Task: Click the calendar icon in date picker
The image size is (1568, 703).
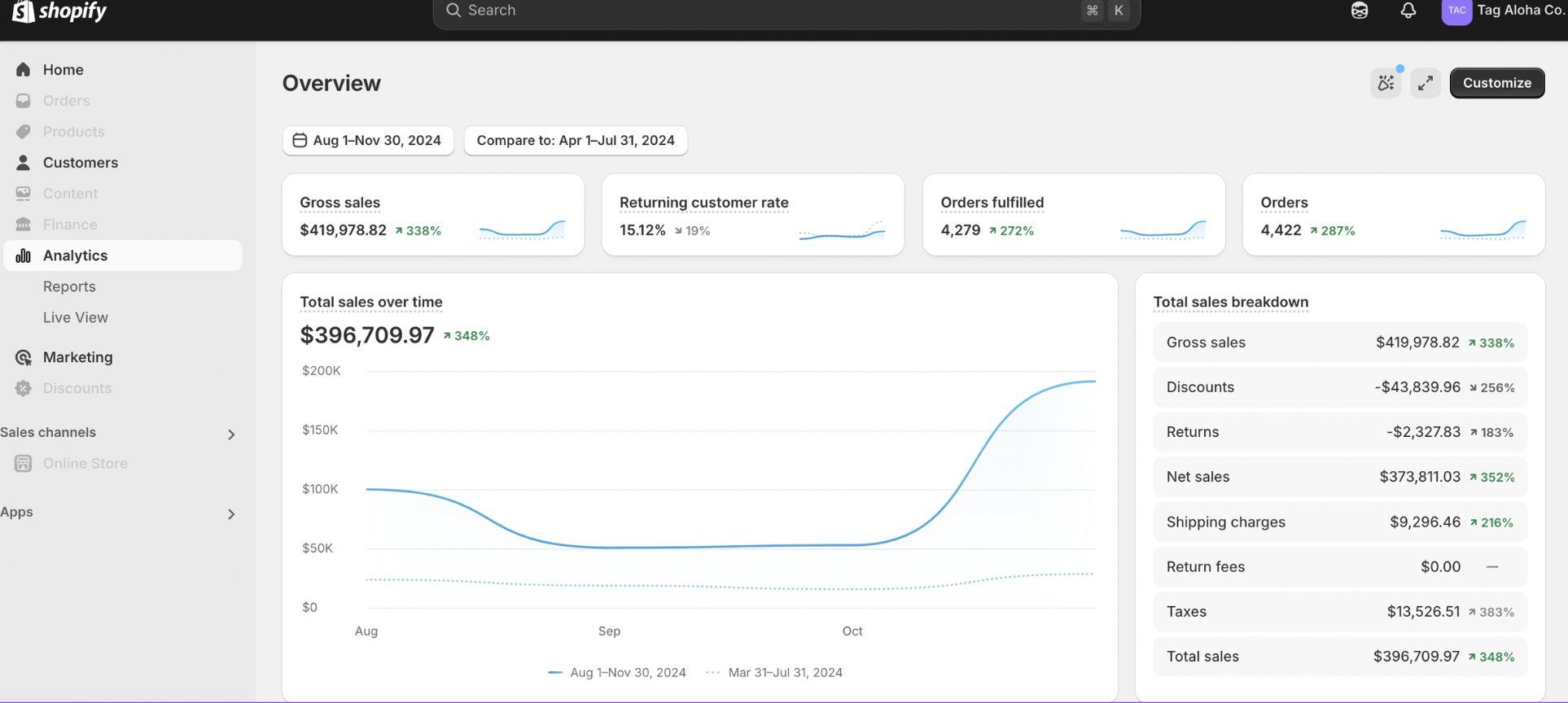Action: [300, 140]
